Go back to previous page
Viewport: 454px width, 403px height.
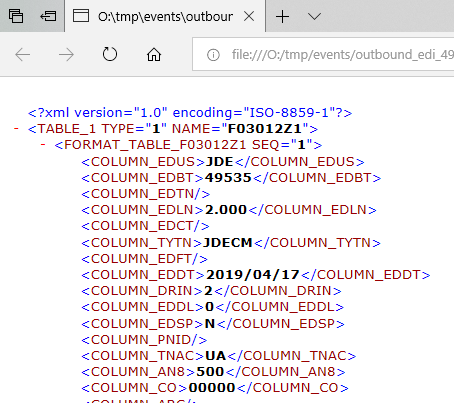23,55
